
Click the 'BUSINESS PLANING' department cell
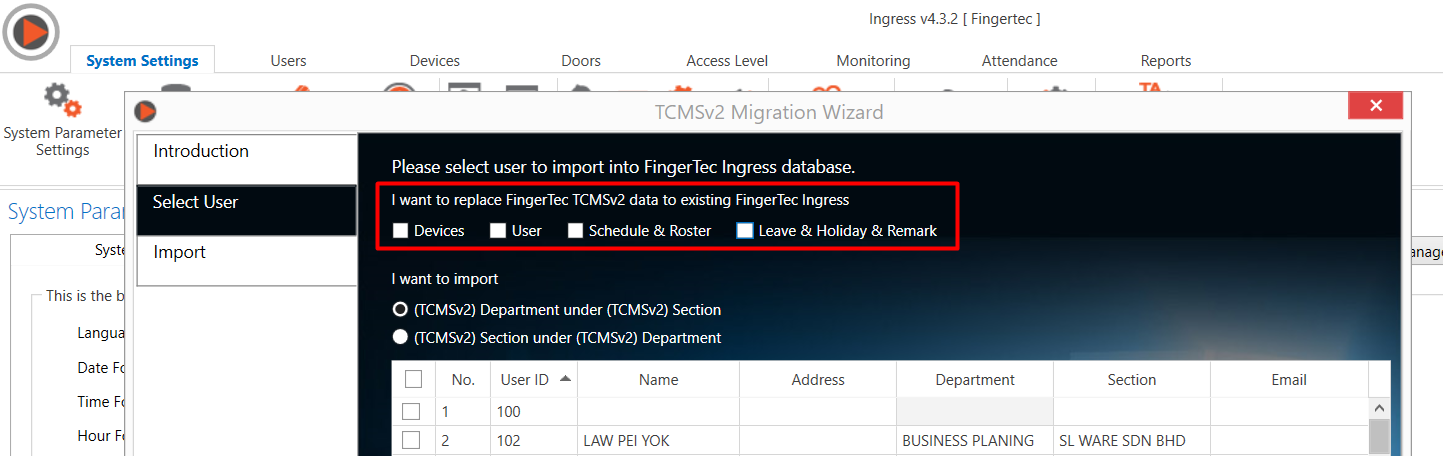pyautogui.click(x=975, y=440)
